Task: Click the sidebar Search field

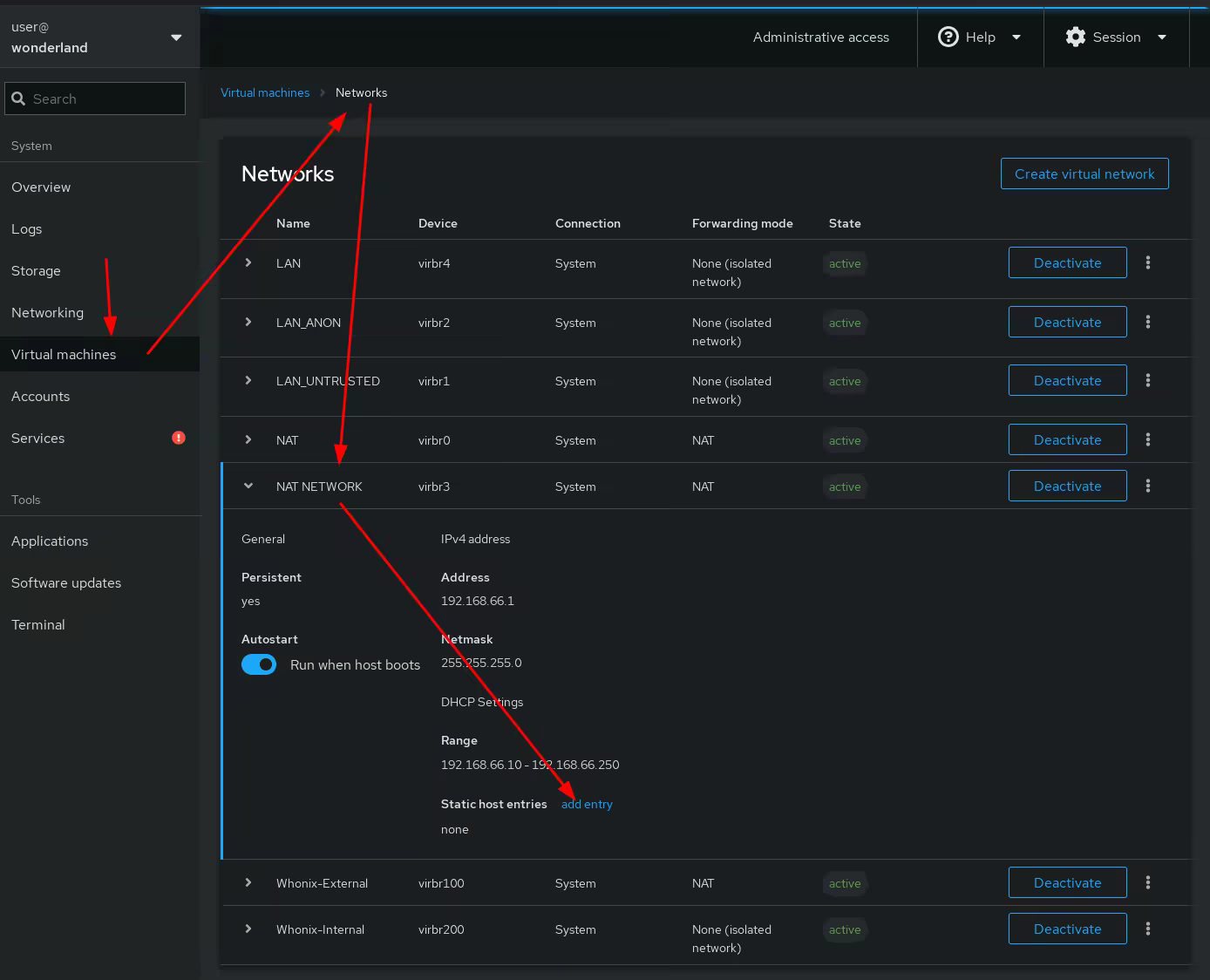Action: coord(96,99)
